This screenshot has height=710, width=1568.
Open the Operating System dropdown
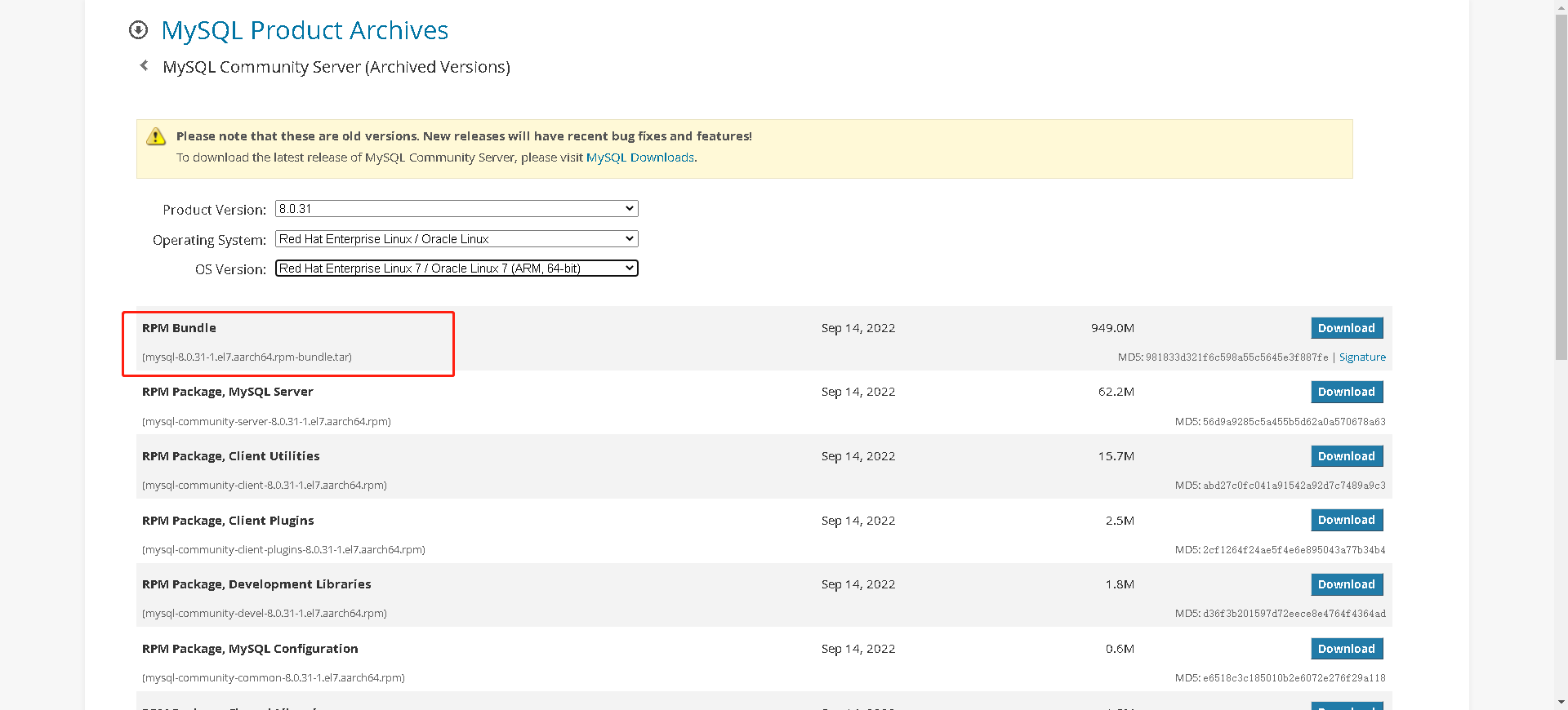457,239
